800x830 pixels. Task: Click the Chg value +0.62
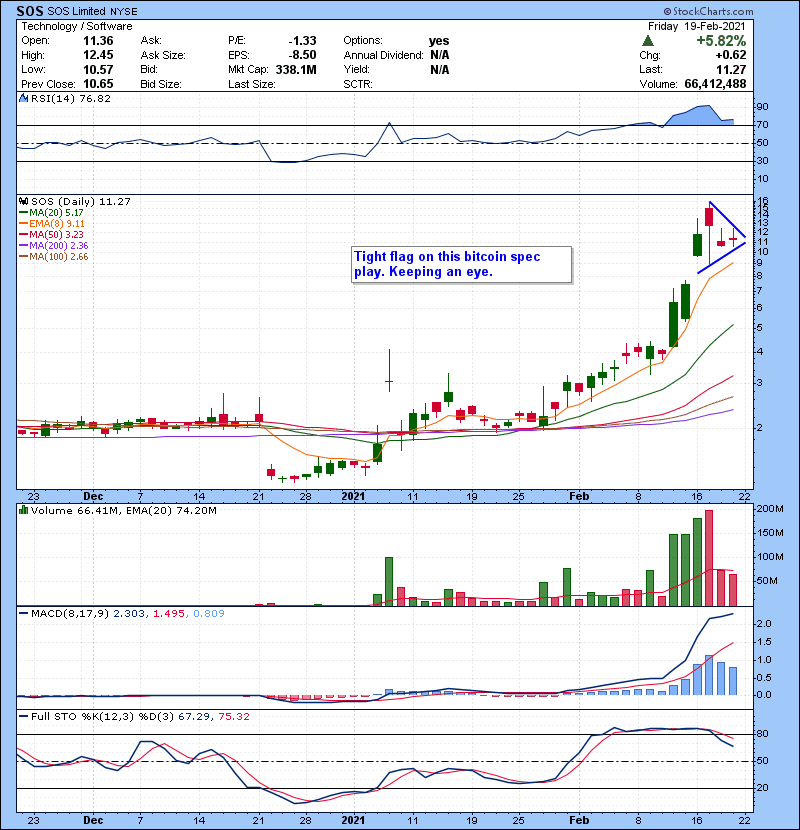(731, 55)
